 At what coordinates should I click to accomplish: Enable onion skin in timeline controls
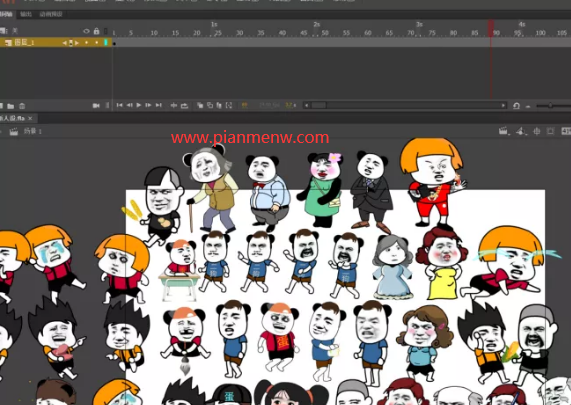(200, 105)
